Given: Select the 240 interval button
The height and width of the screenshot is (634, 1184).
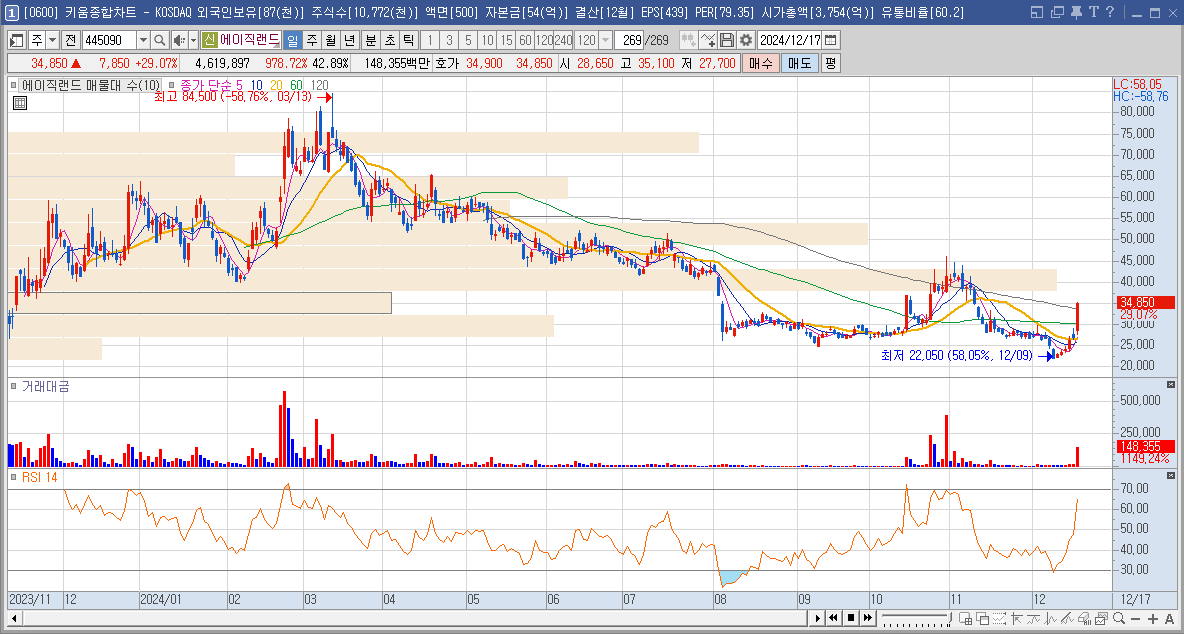Looking at the screenshot, I should click(563, 40).
